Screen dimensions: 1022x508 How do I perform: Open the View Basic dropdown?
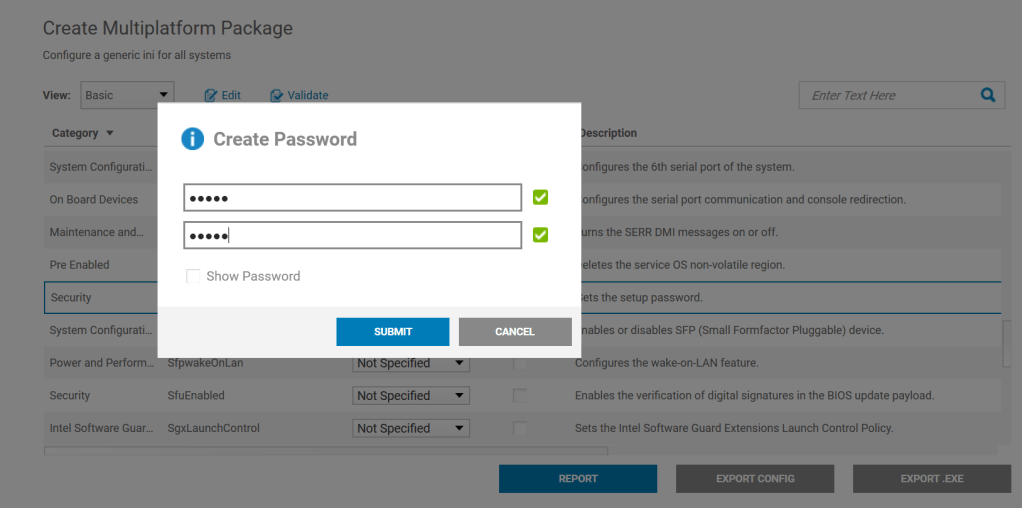tap(127, 95)
